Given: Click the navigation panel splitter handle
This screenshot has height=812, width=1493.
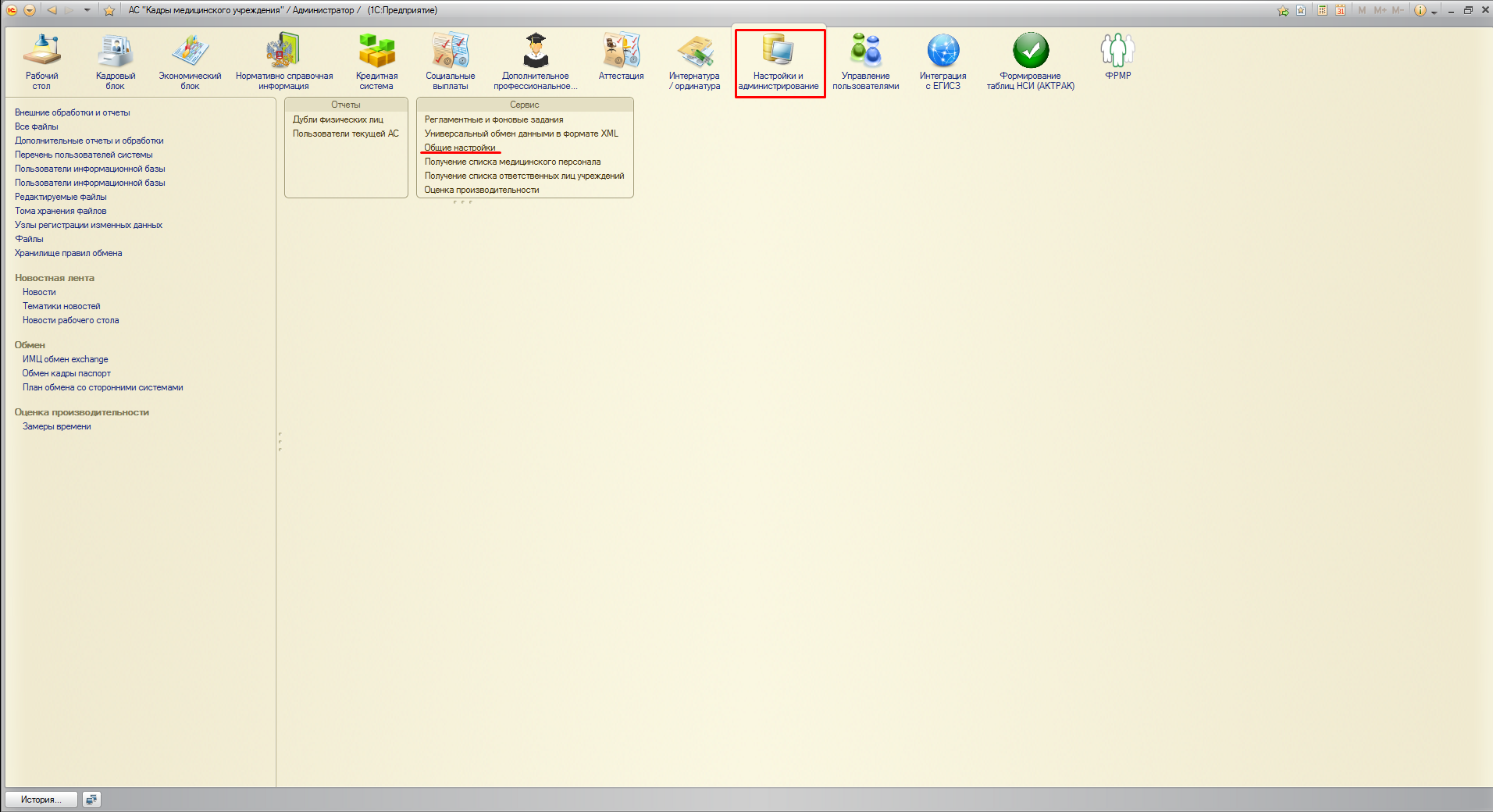Looking at the screenshot, I should [280, 441].
